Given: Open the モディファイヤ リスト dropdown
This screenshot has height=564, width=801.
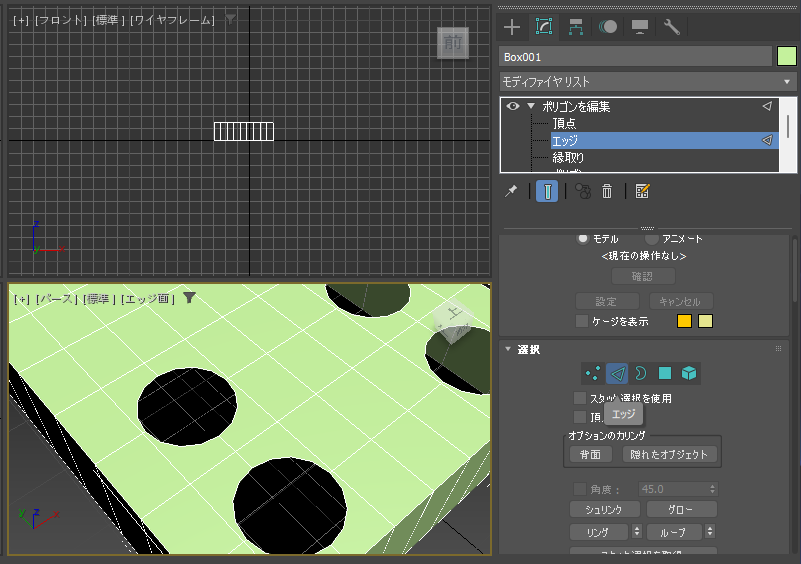Looking at the screenshot, I should pos(648,82).
